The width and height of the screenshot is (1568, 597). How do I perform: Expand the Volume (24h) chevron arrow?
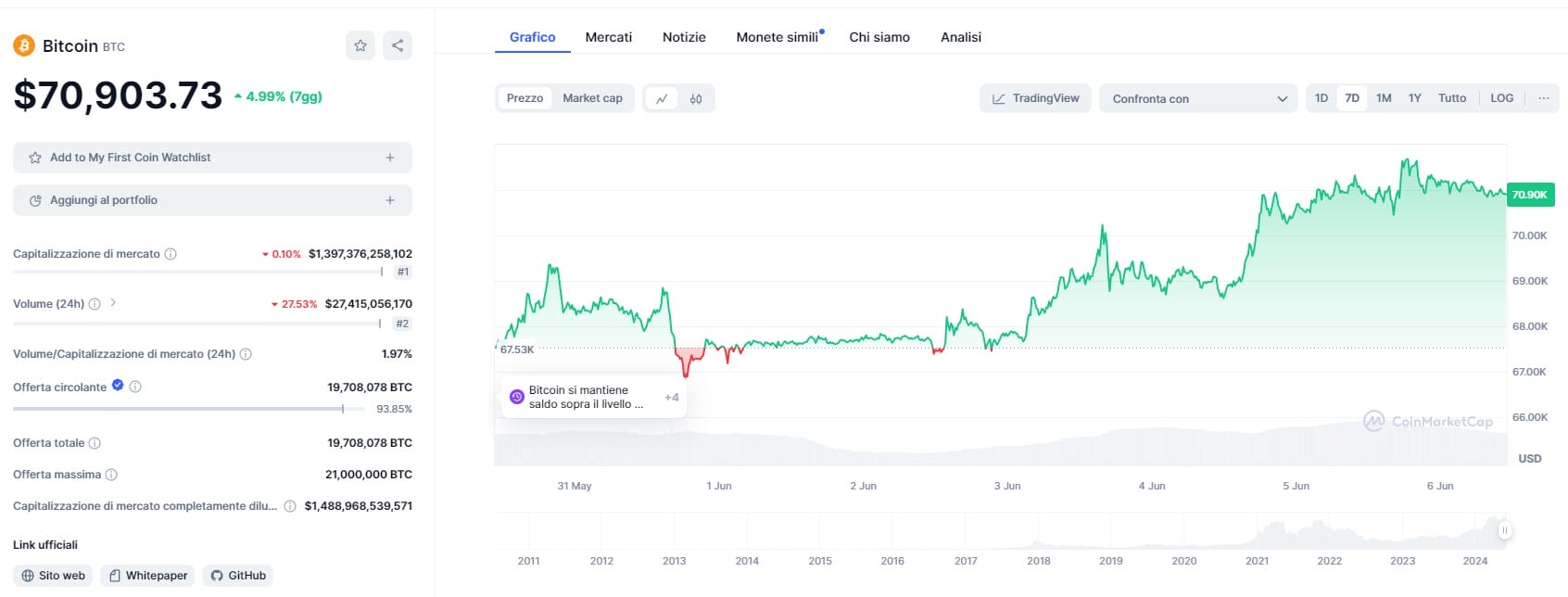113,302
